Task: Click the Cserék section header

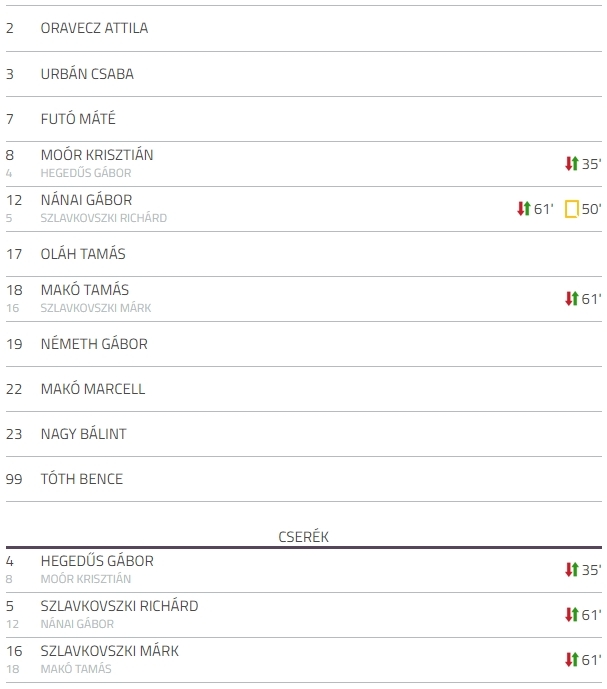Action: (x=304, y=537)
